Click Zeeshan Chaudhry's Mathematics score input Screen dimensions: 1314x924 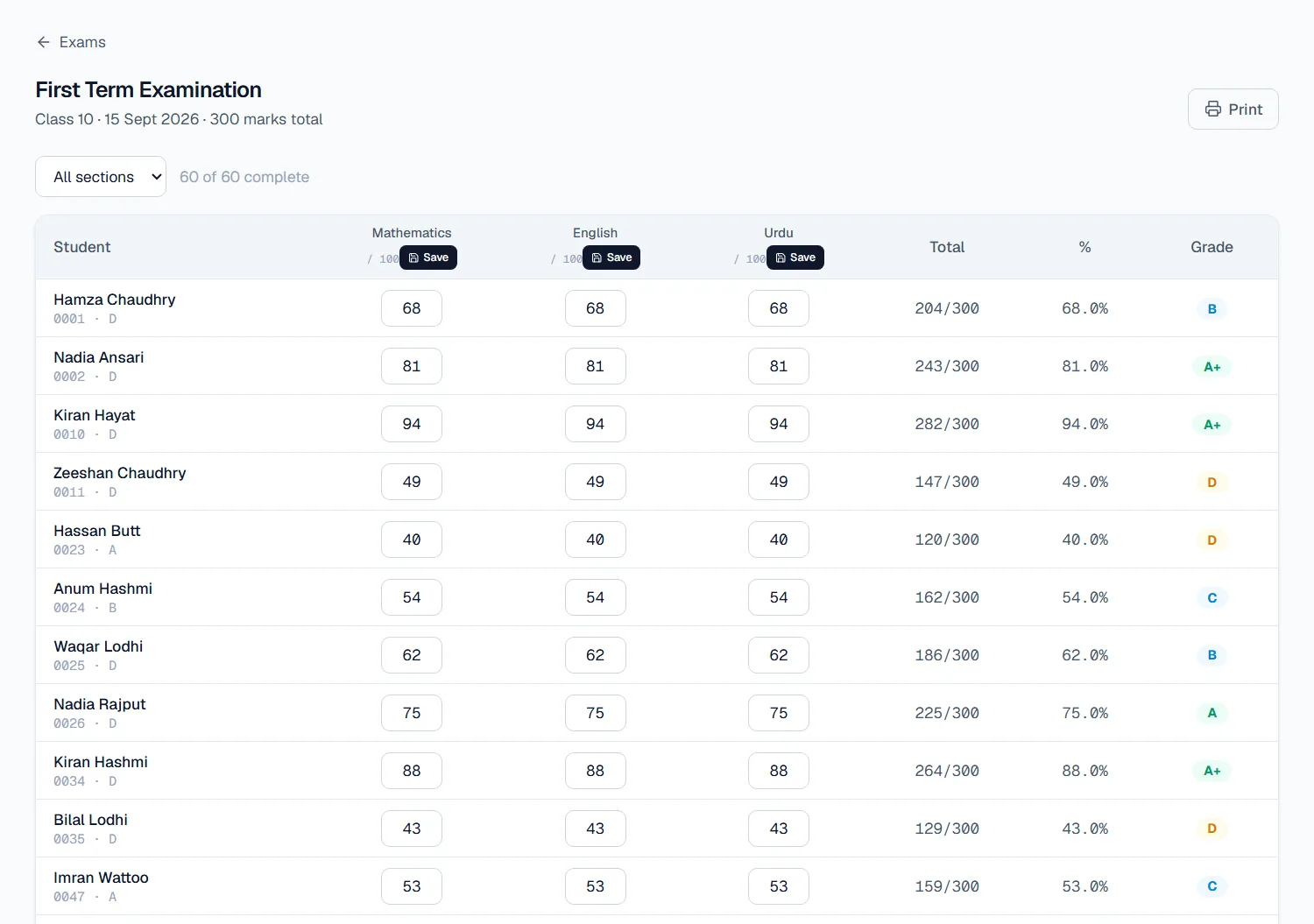point(412,482)
